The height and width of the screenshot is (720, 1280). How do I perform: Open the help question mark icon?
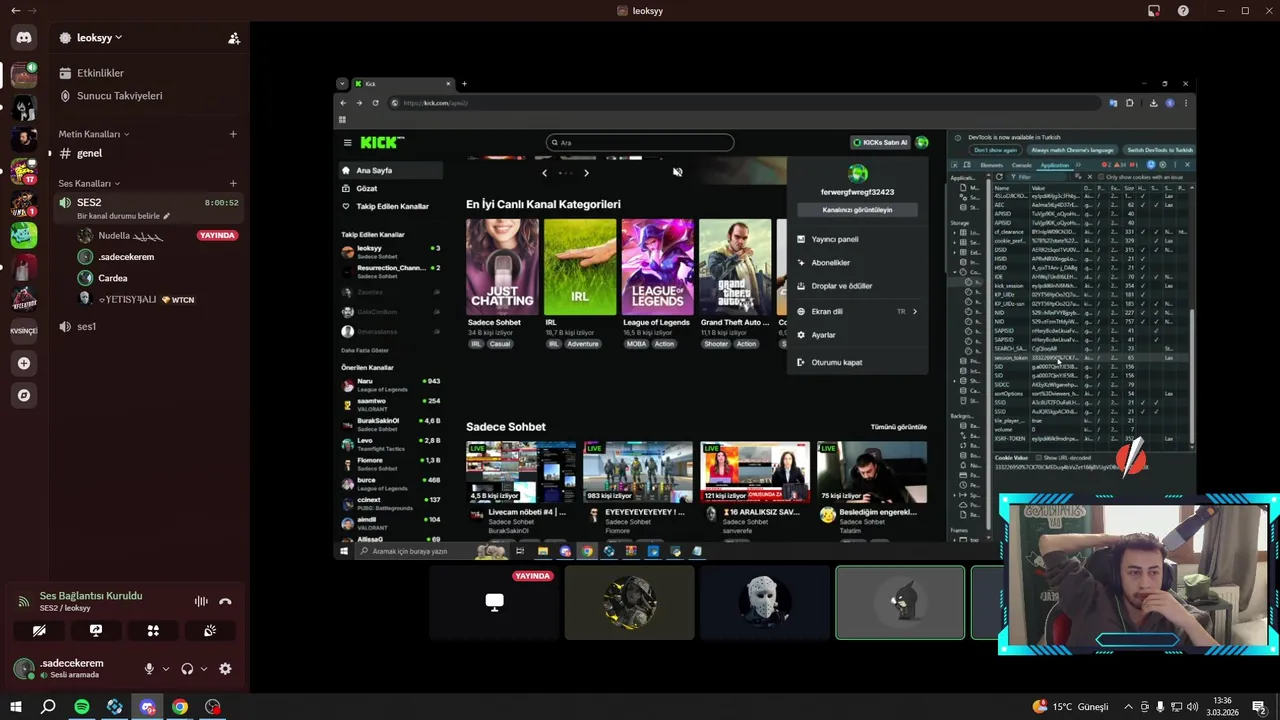[x=1183, y=11]
